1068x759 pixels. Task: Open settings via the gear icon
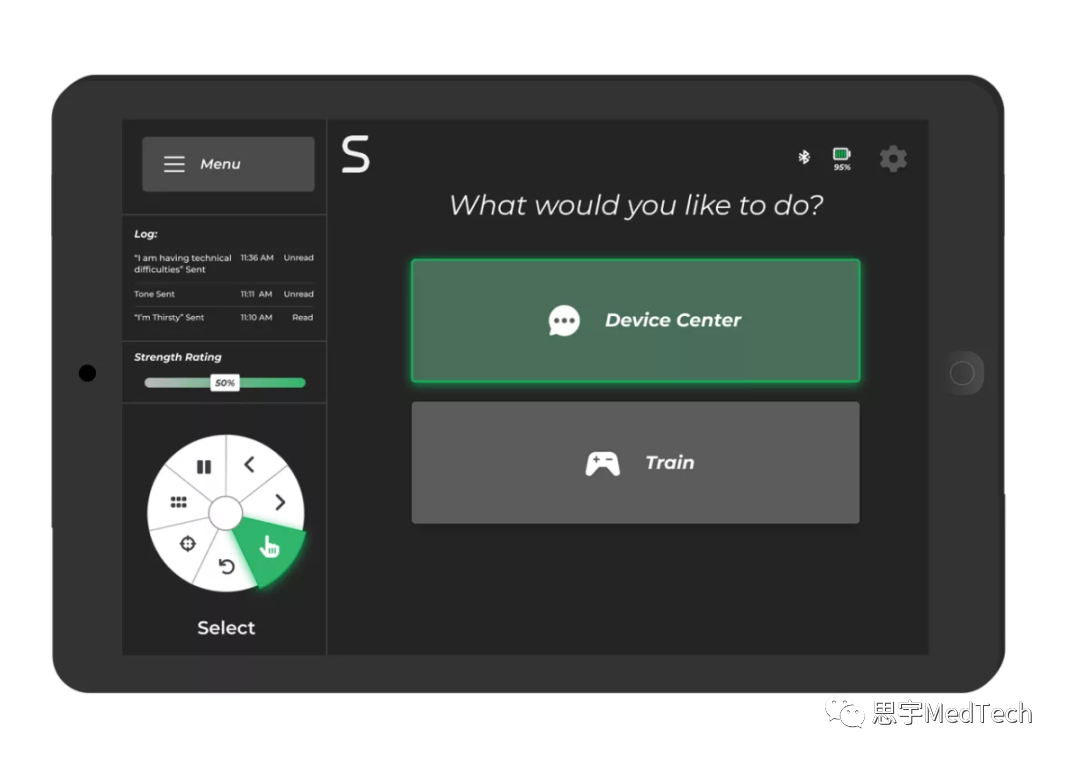893,159
